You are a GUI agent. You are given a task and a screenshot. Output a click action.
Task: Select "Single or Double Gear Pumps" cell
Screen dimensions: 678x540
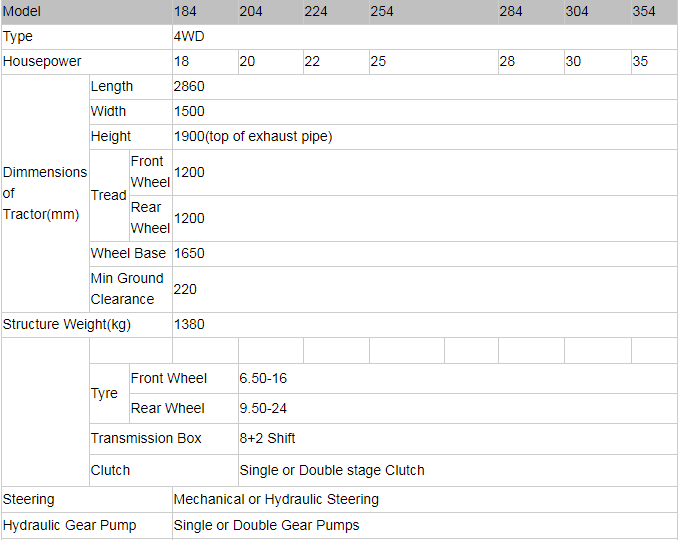pyautogui.click(x=266, y=525)
